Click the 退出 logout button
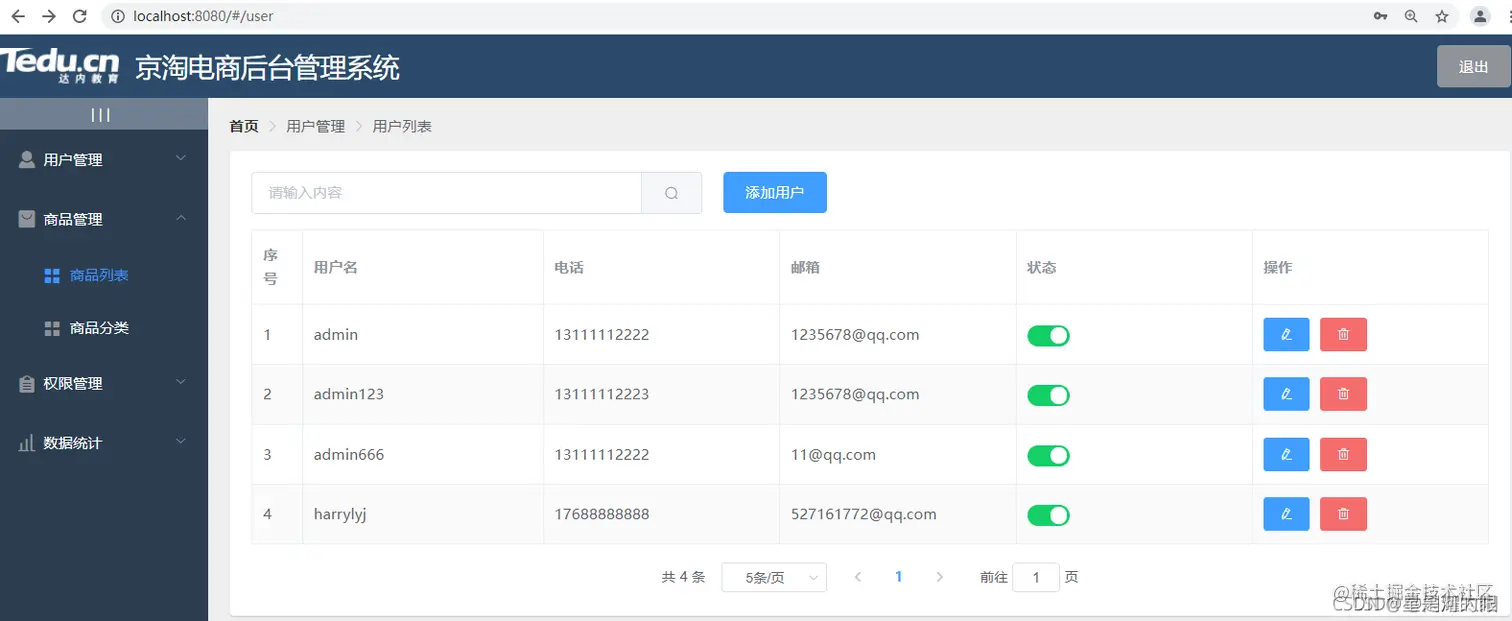 click(x=1473, y=67)
